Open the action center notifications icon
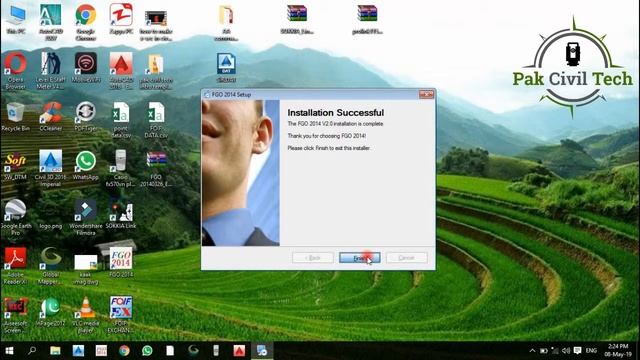This screenshot has width=640, height=360. coord(577,351)
